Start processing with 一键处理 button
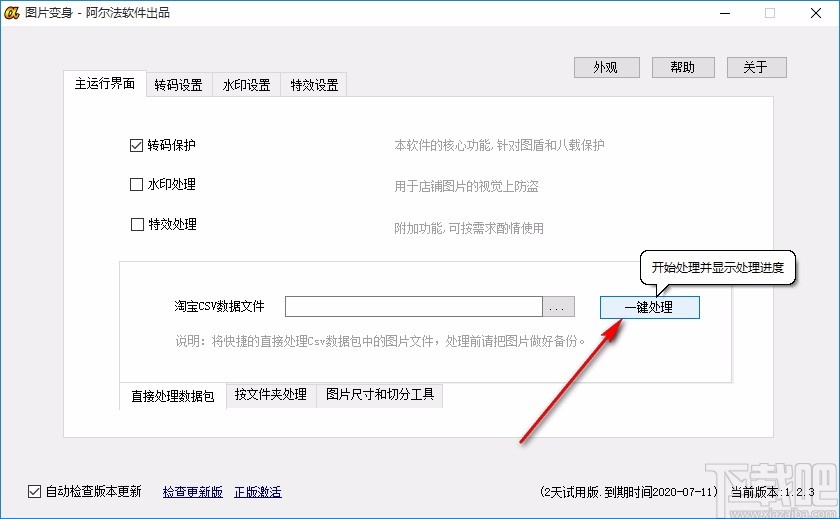840x519 pixels. pos(649,307)
